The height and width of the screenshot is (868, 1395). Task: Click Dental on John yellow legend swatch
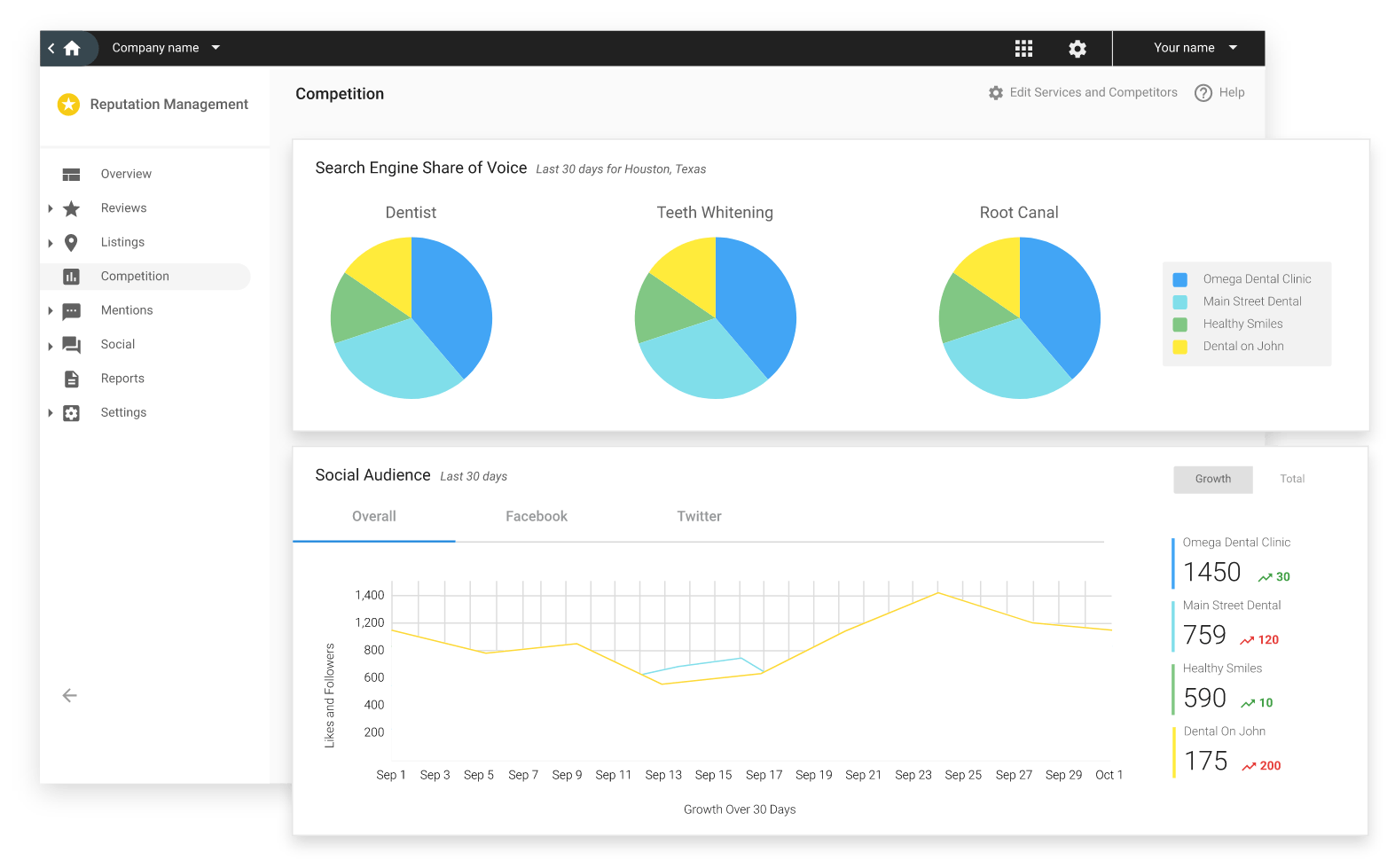1180,348
